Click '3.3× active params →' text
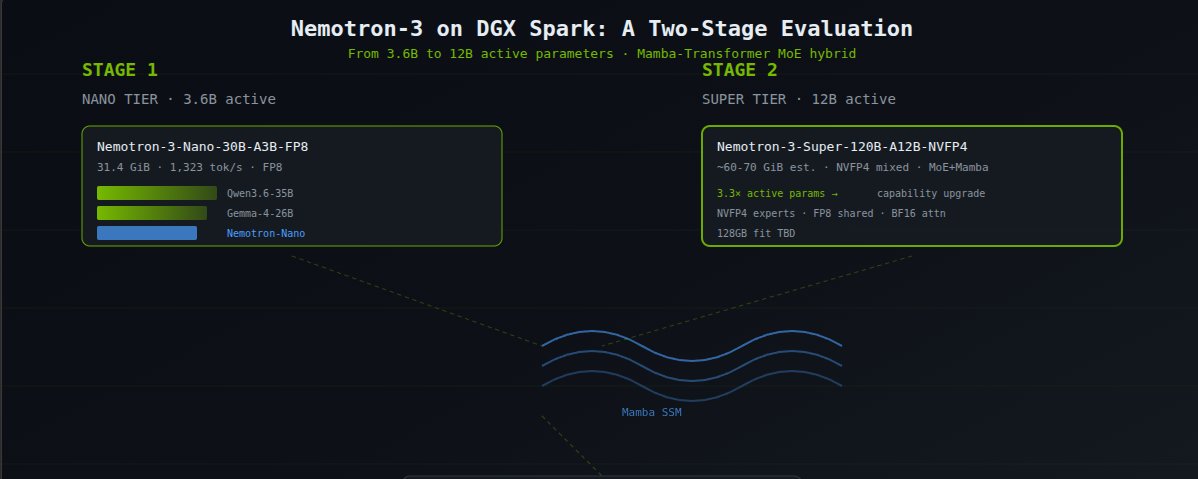 tap(777, 193)
